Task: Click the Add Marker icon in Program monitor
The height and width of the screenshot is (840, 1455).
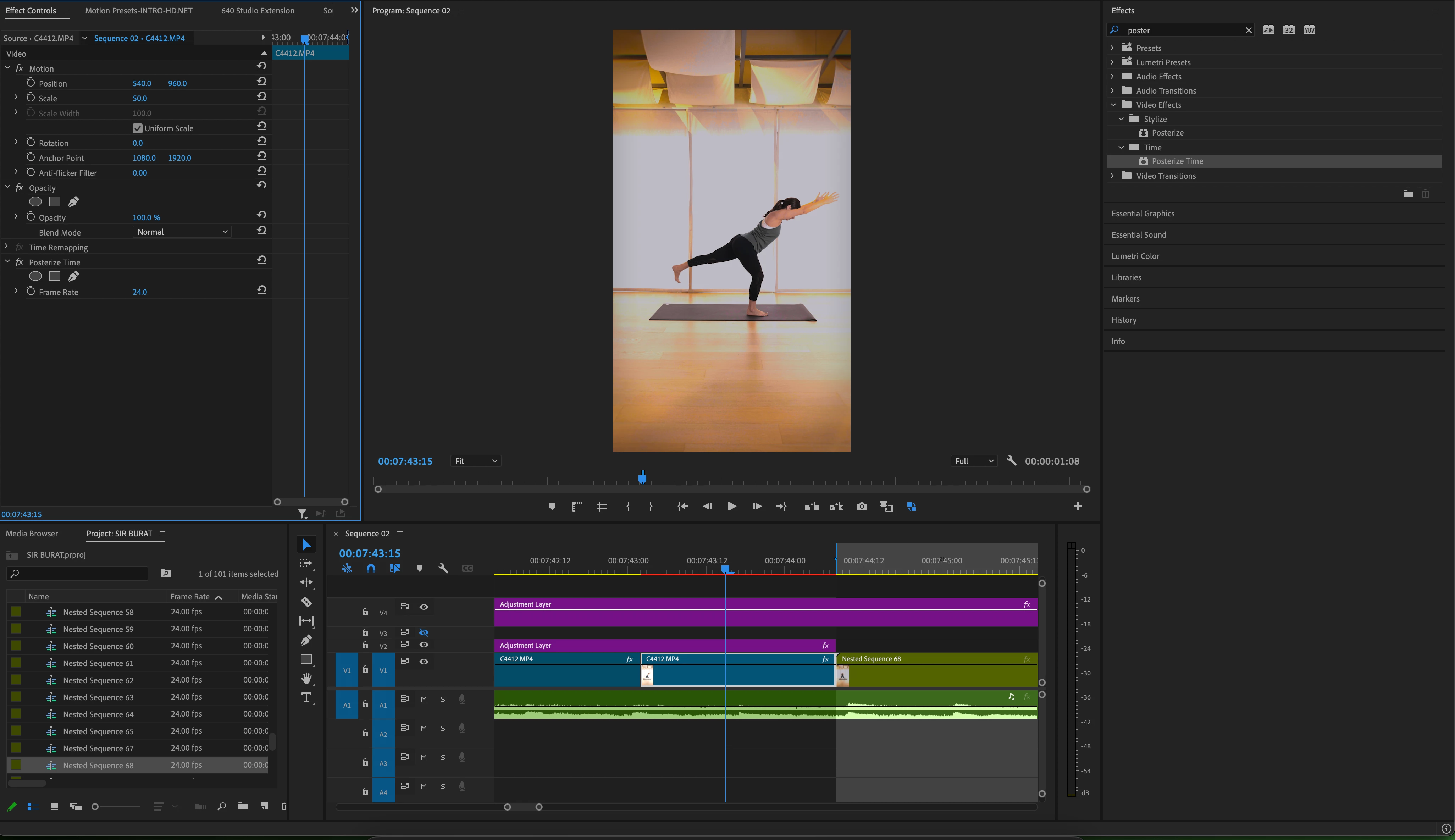Action: (552, 507)
